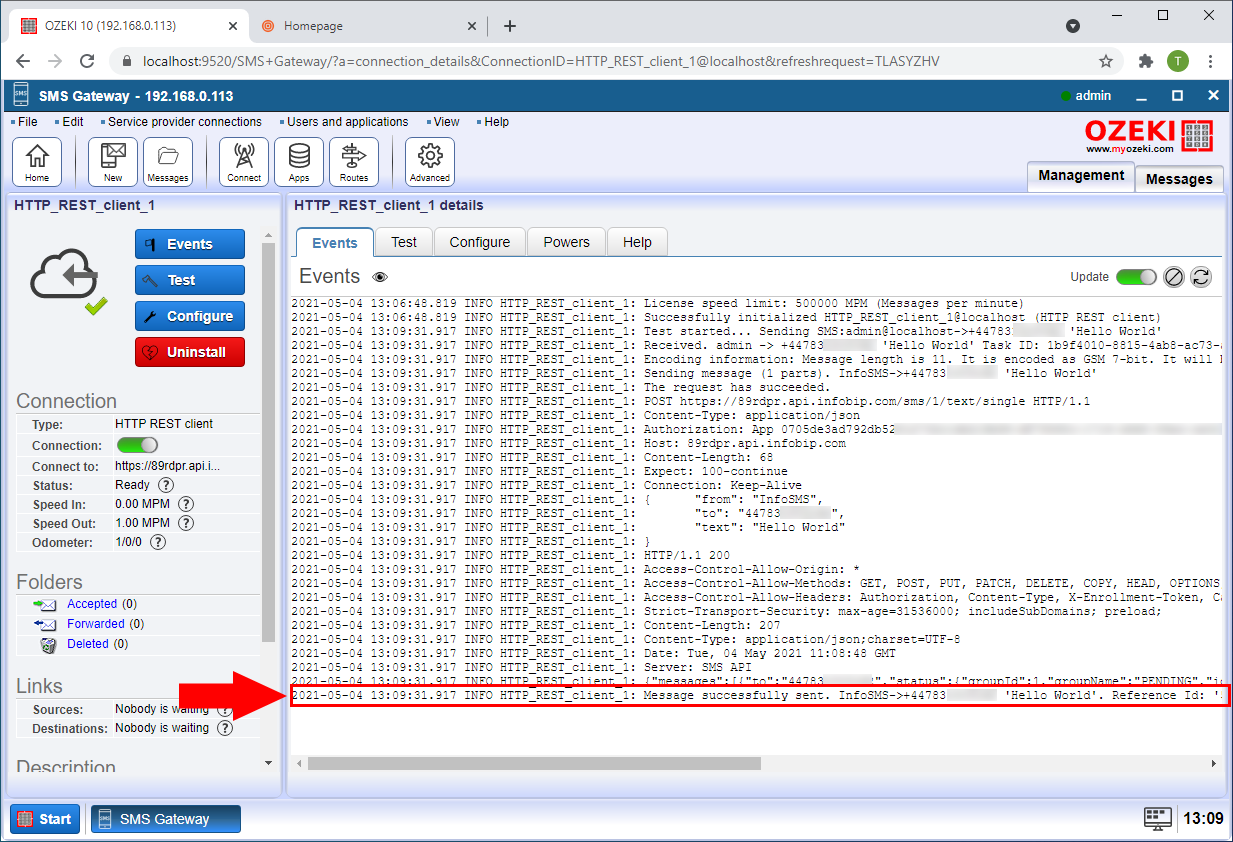Open the View menu
This screenshot has height=842, width=1233.
446,122
